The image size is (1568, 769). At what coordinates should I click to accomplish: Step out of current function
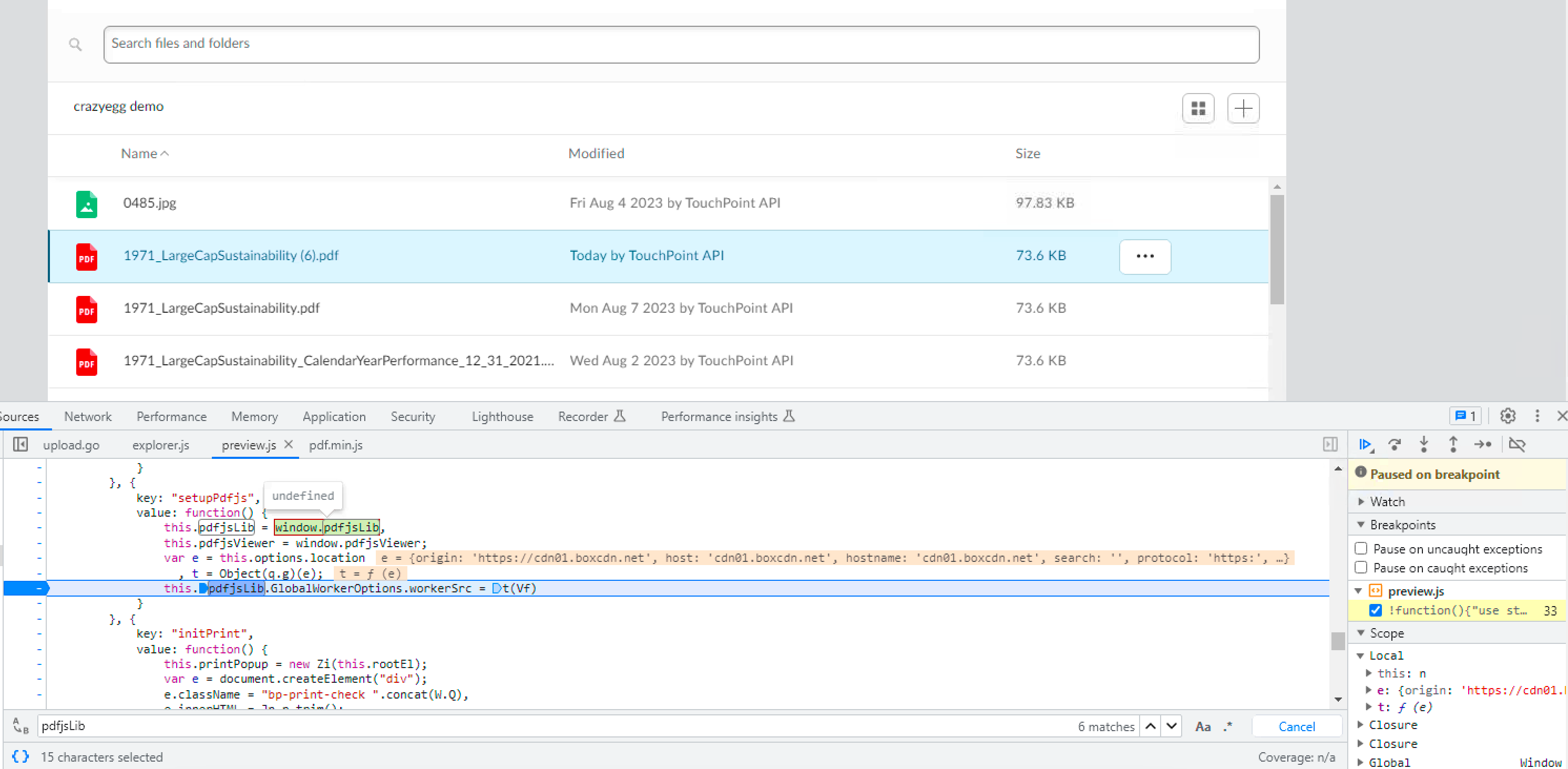1453,445
